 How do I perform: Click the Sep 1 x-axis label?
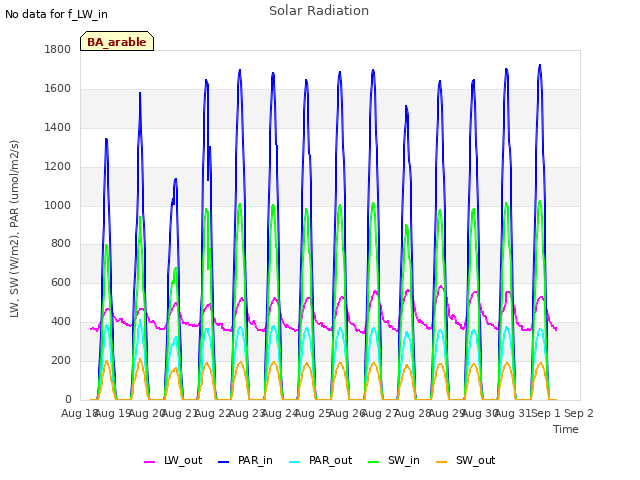[x=546, y=413]
